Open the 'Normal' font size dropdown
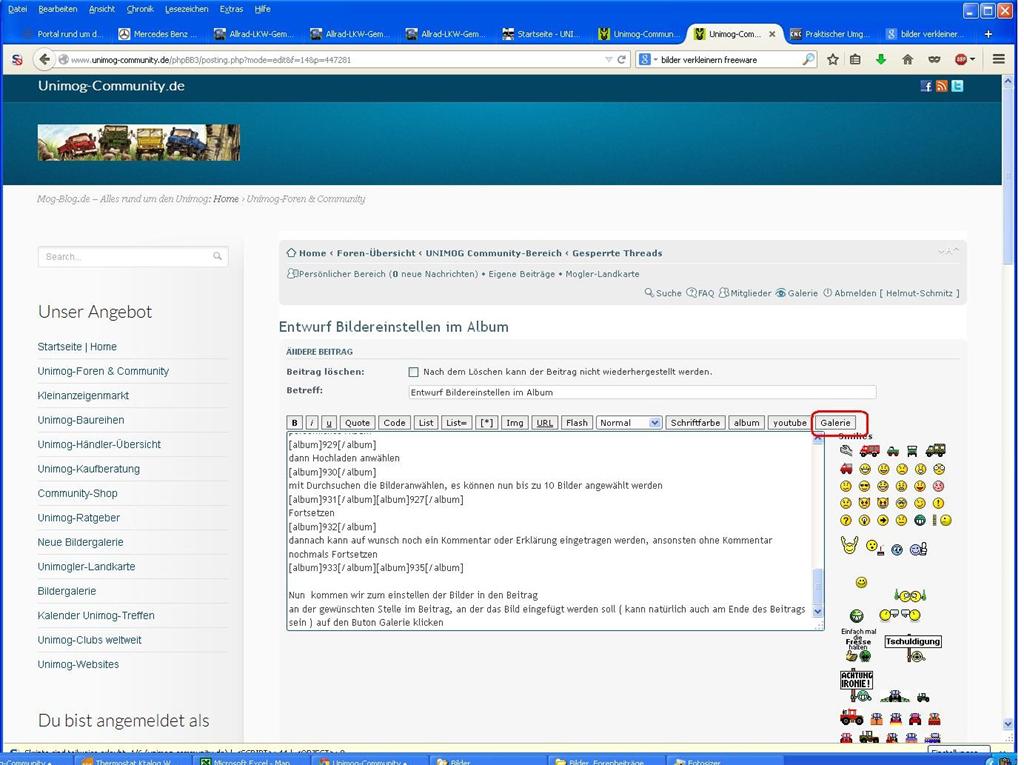Image resolution: width=1024 pixels, height=765 pixels. 629,423
